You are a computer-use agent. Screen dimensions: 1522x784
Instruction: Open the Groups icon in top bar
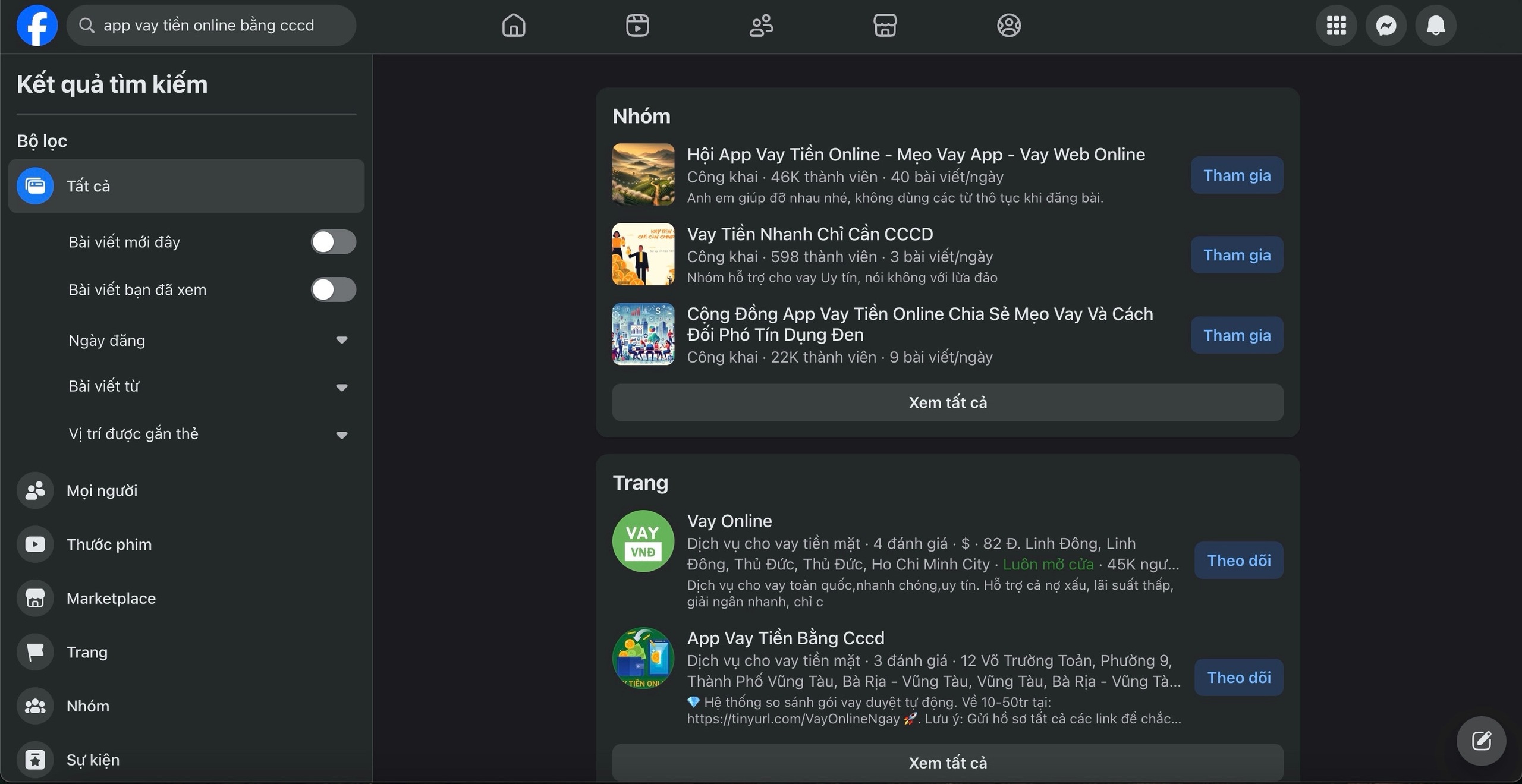[x=1009, y=26]
